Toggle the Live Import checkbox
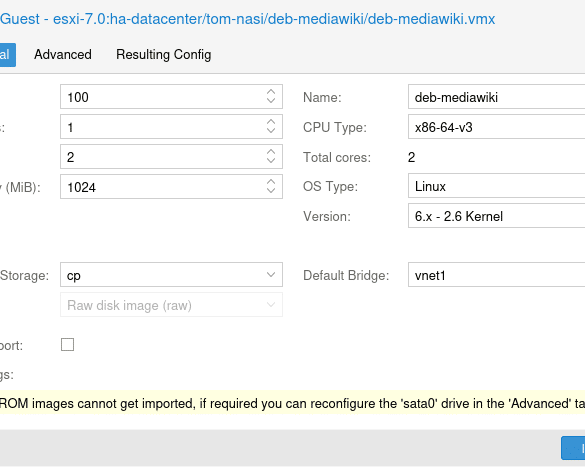The image size is (585, 467). click(68, 345)
